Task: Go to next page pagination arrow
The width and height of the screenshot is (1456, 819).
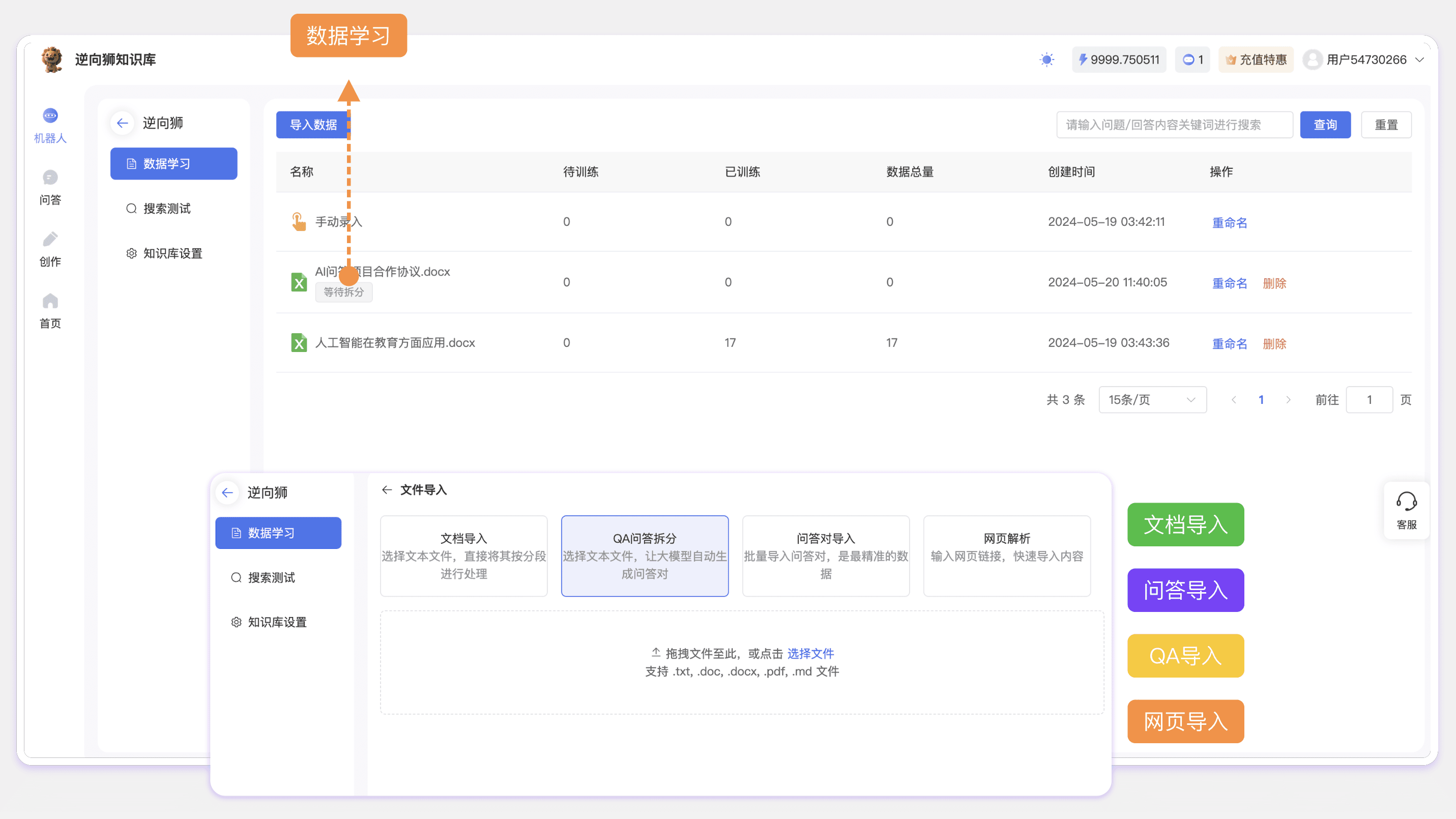Action: pos(1288,400)
